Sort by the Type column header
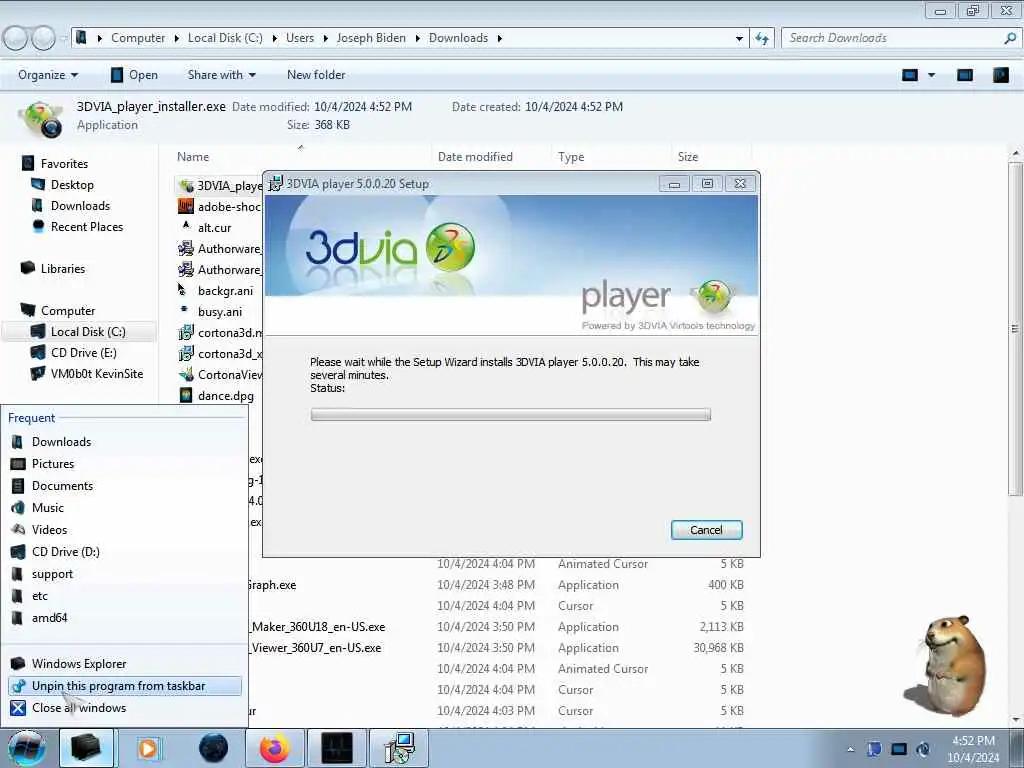 tap(571, 157)
